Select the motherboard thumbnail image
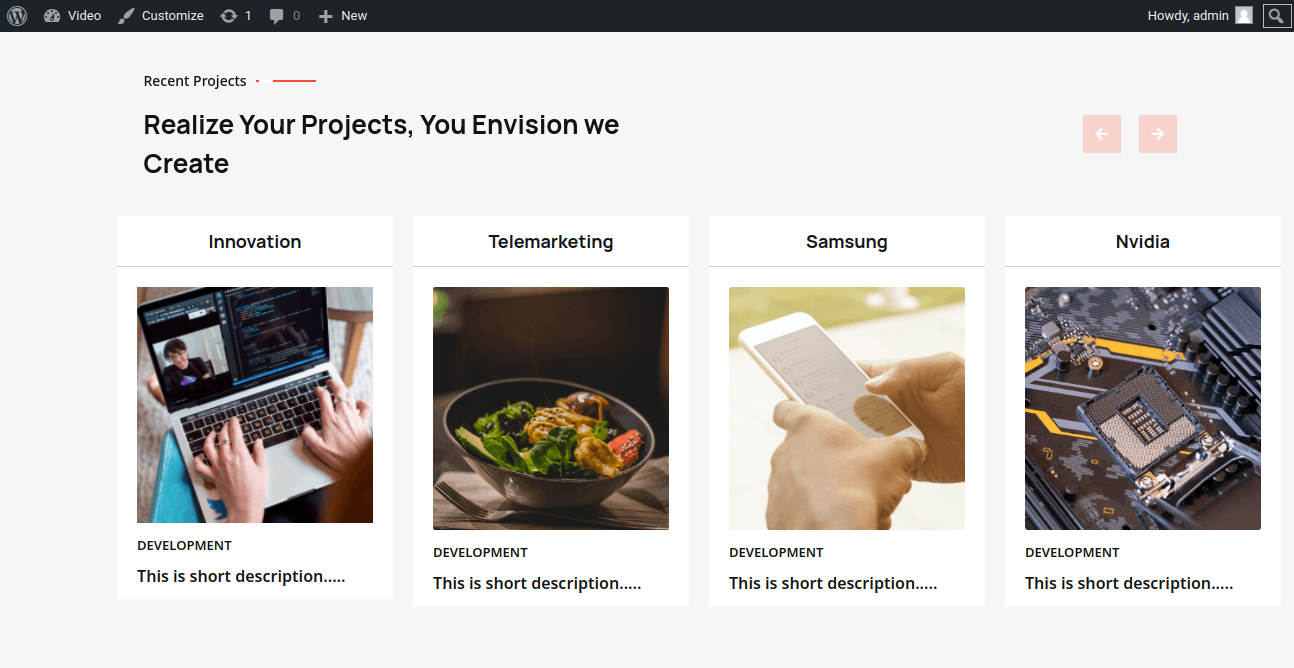Viewport: 1294px width, 668px height. [1143, 408]
